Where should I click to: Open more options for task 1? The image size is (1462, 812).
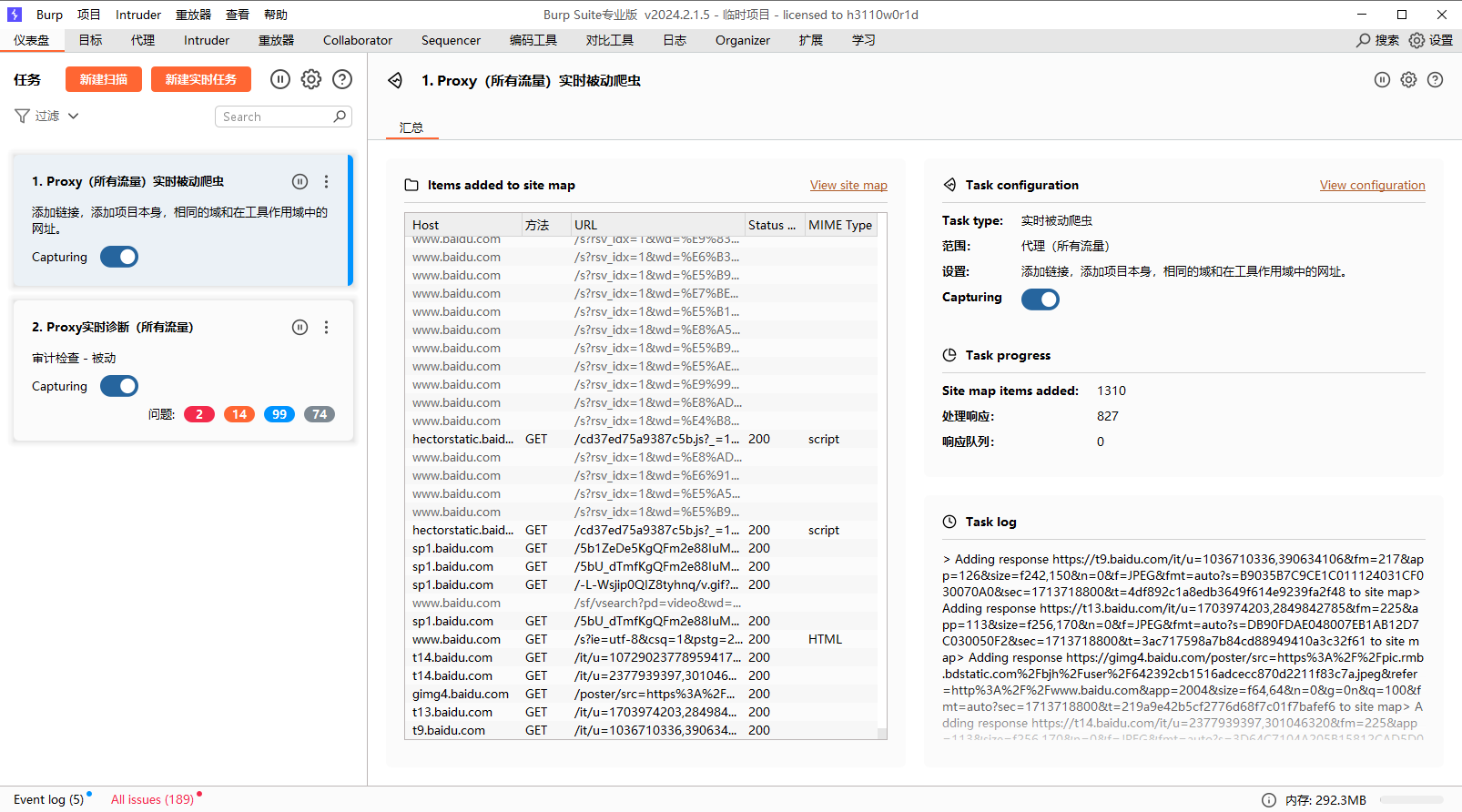pyautogui.click(x=326, y=181)
